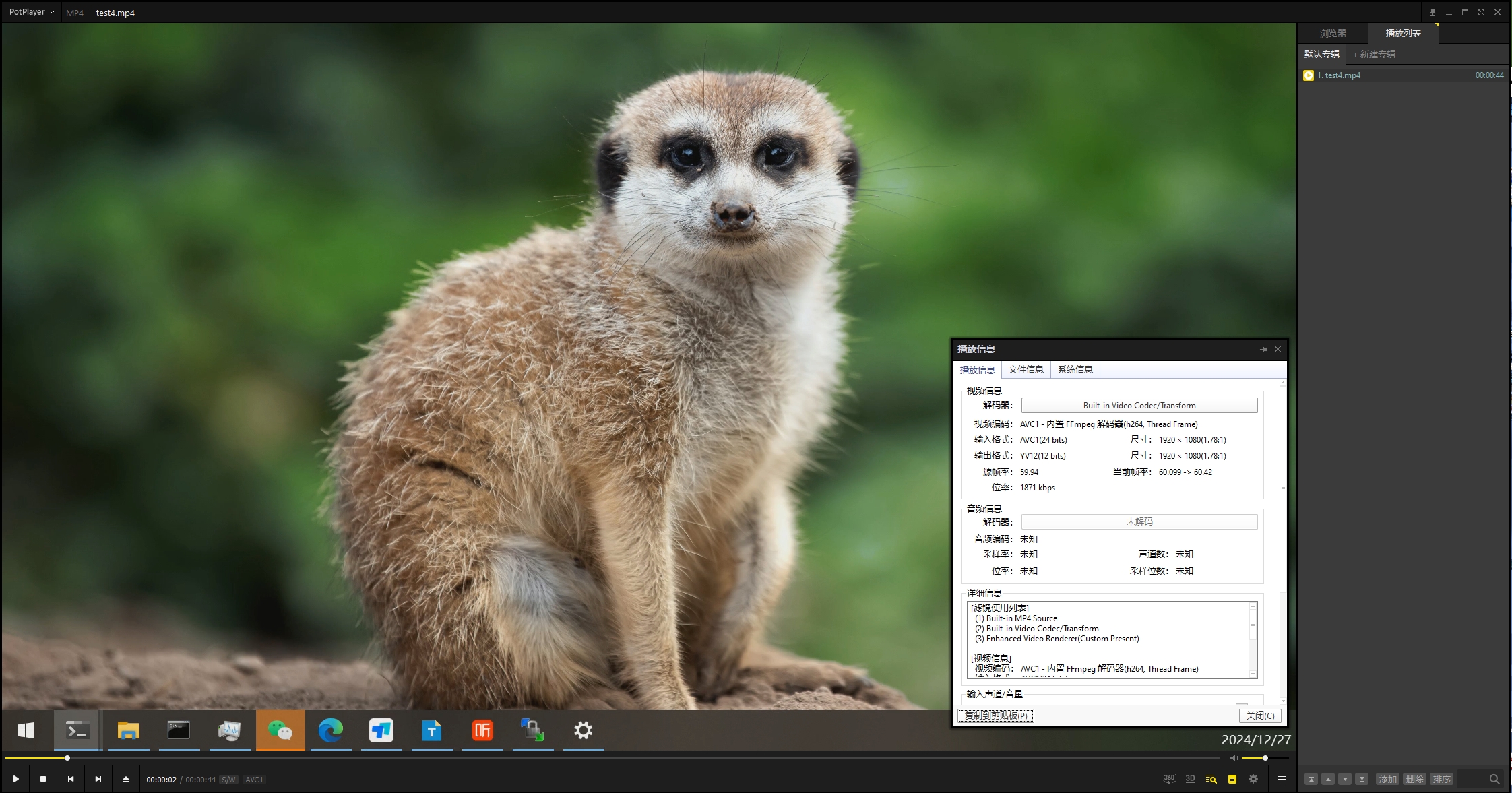Open Windows Start button in video
Screen dimensions: 1512x793
pos(26,730)
